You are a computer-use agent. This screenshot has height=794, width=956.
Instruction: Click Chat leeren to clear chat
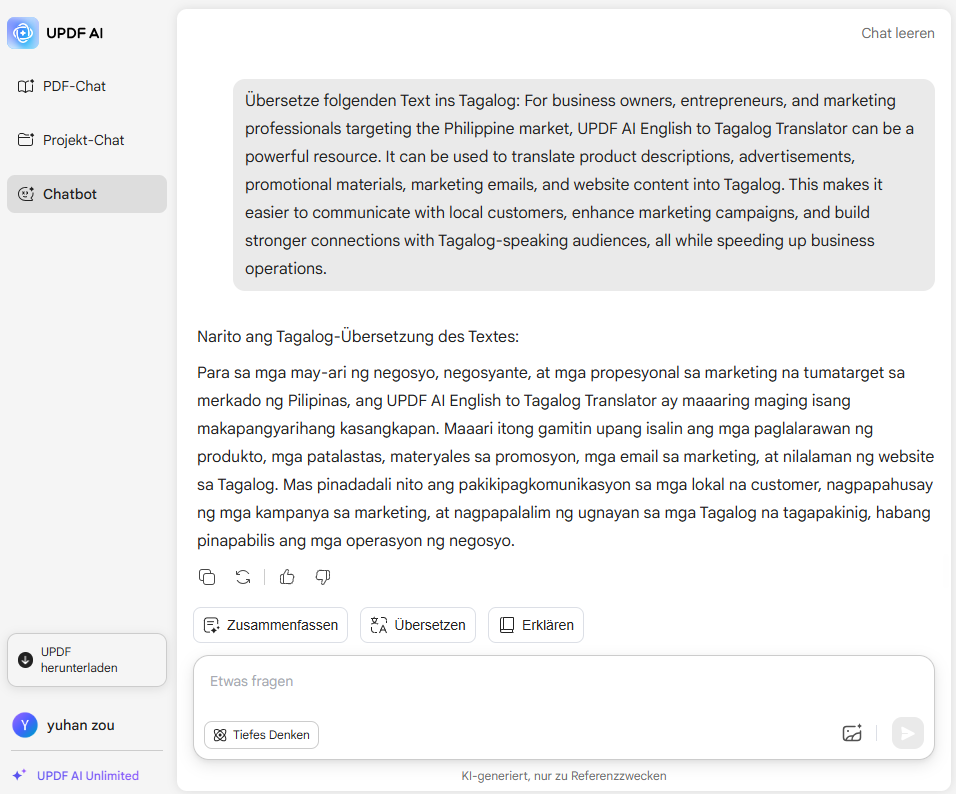(897, 33)
